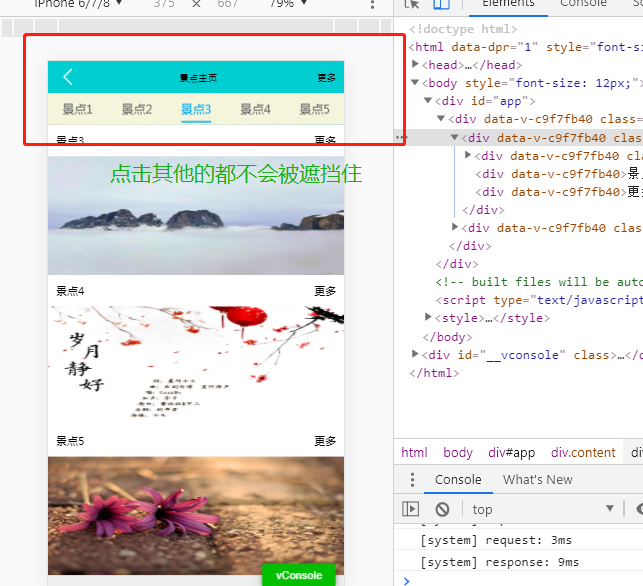Screen dimensions: 643x586
Task: Open the top execution context dropdown
Action: [543, 509]
